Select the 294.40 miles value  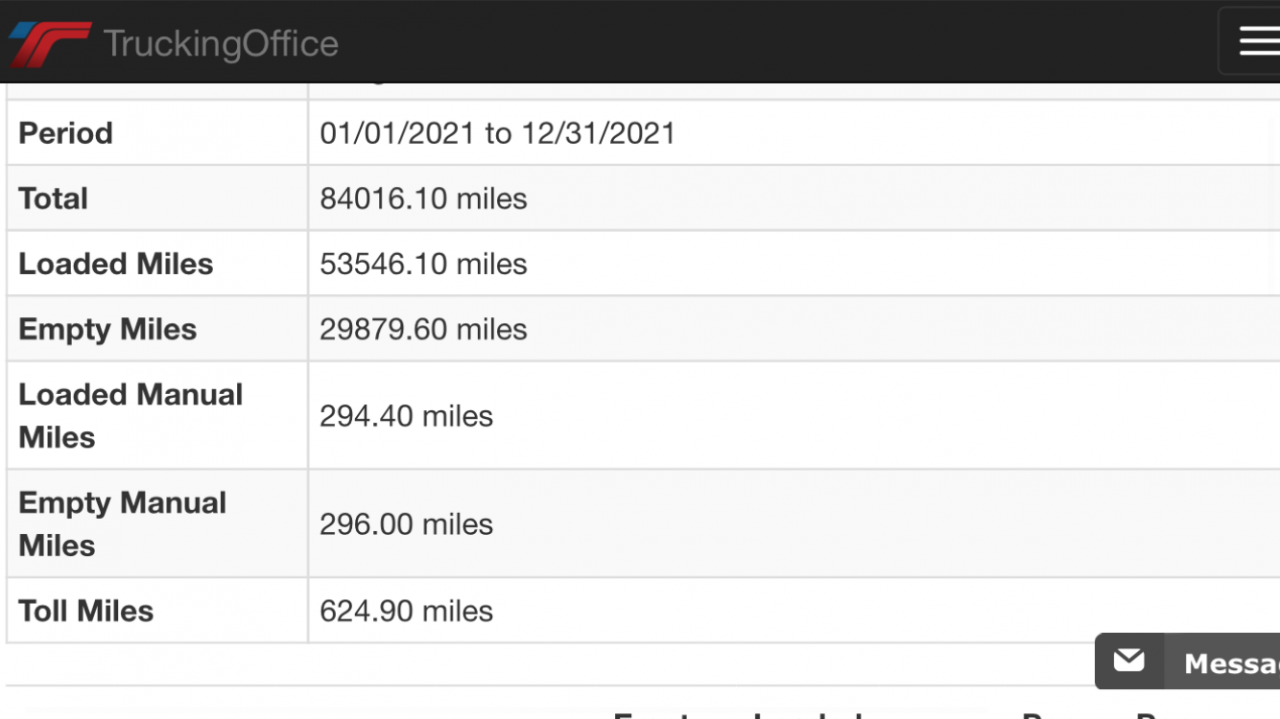[x=406, y=416]
